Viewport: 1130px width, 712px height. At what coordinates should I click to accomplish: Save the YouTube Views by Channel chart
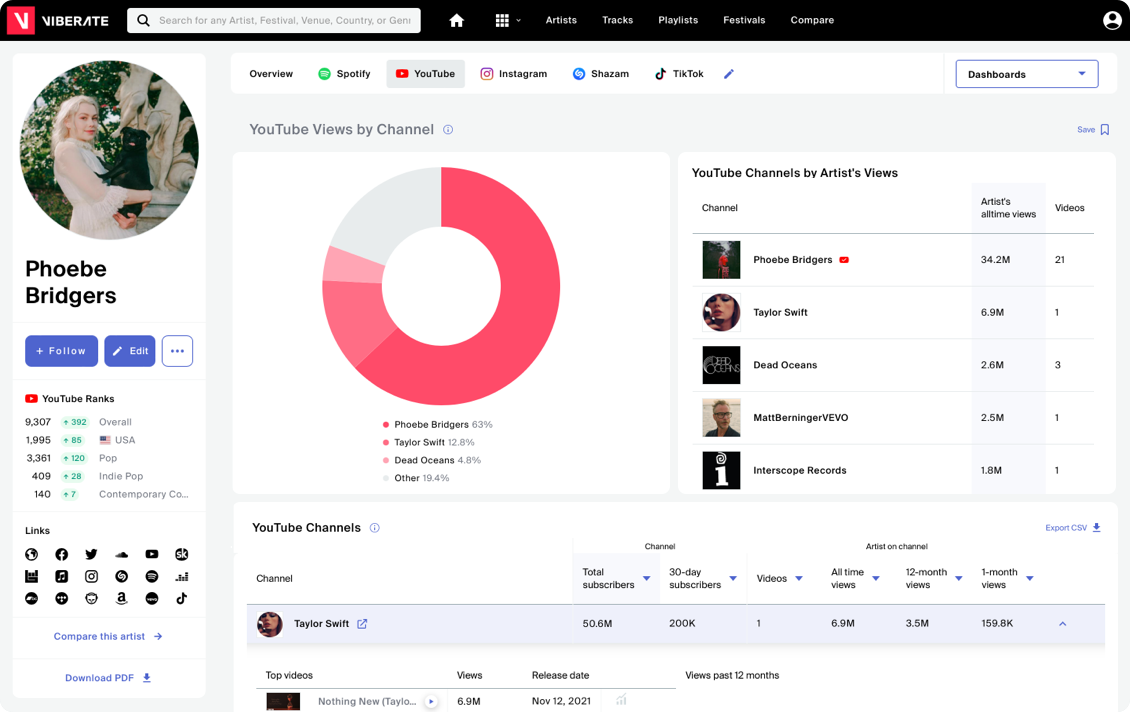pos(1093,130)
